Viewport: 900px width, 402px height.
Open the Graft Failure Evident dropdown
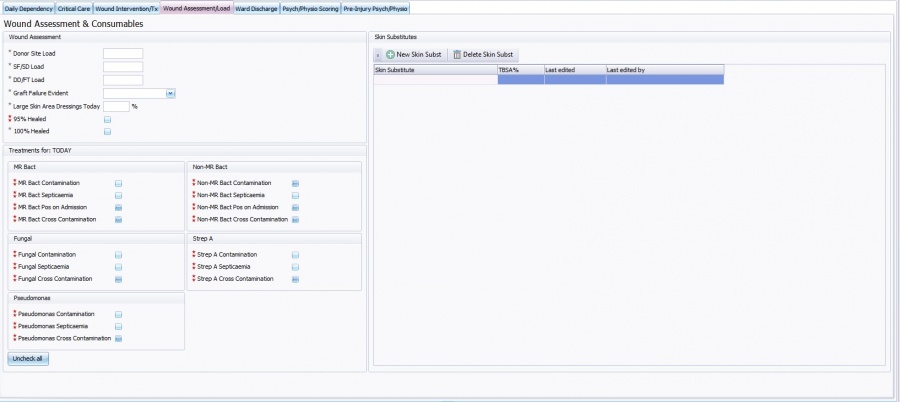click(x=171, y=93)
